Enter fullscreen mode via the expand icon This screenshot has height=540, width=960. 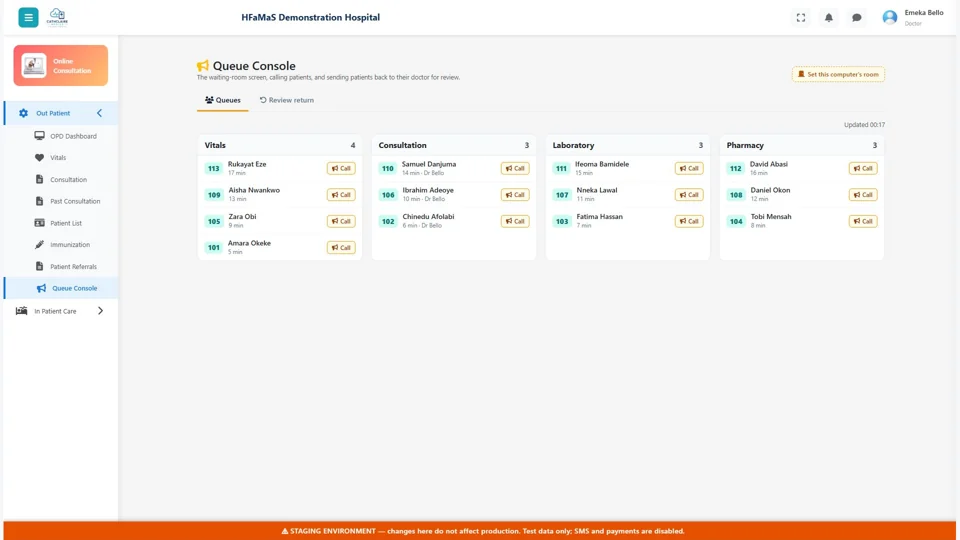[x=801, y=18]
